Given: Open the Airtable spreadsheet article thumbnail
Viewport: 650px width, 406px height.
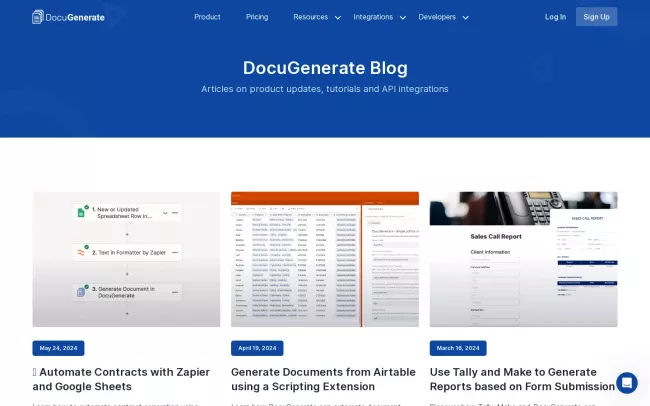Looking at the screenshot, I should tap(325, 259).
